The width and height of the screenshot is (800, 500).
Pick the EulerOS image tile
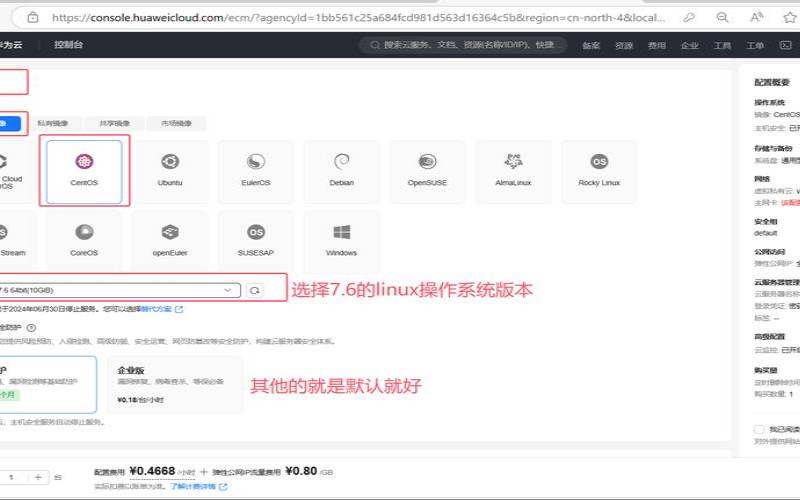pyautogui.click(x=256, y=171)
